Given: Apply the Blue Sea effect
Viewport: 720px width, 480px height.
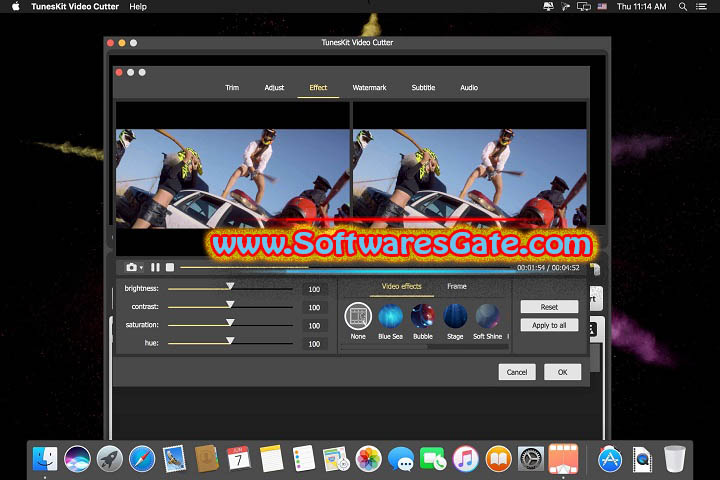Looking at the screenshot, I should (x=390, y=321).
